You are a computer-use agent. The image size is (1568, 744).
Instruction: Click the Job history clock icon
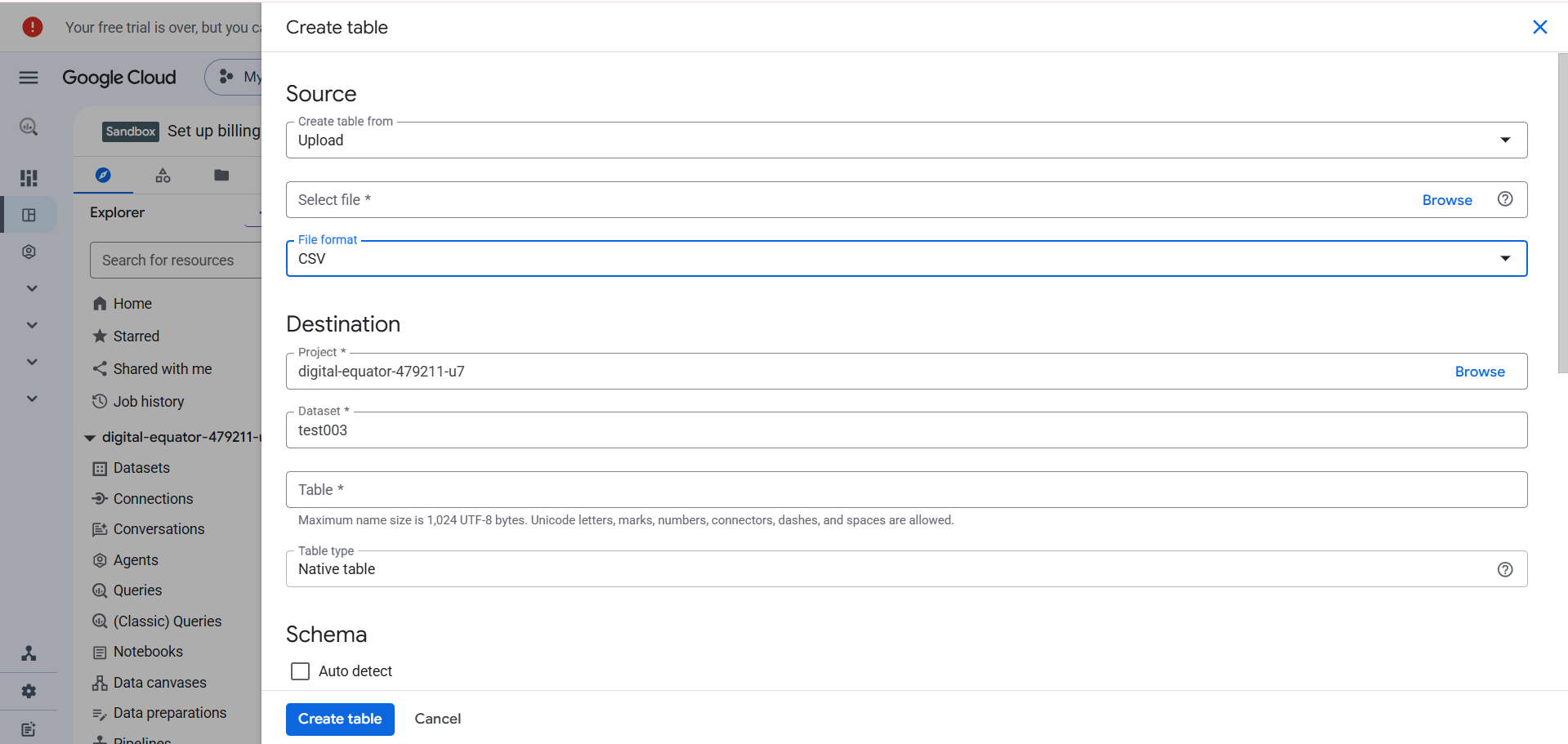[x=100, y=401]
